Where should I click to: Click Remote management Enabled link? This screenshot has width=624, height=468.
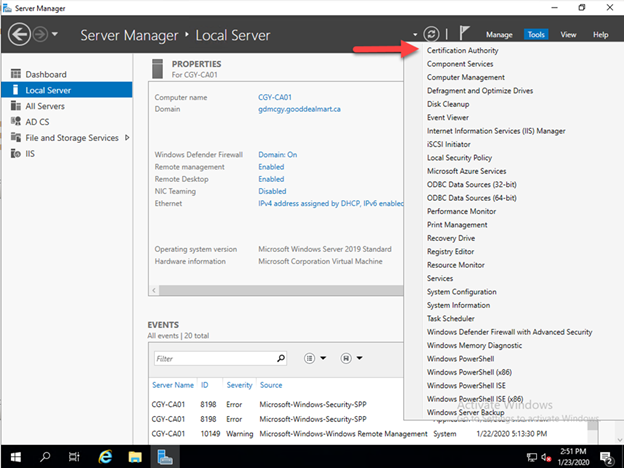[271, 167]
